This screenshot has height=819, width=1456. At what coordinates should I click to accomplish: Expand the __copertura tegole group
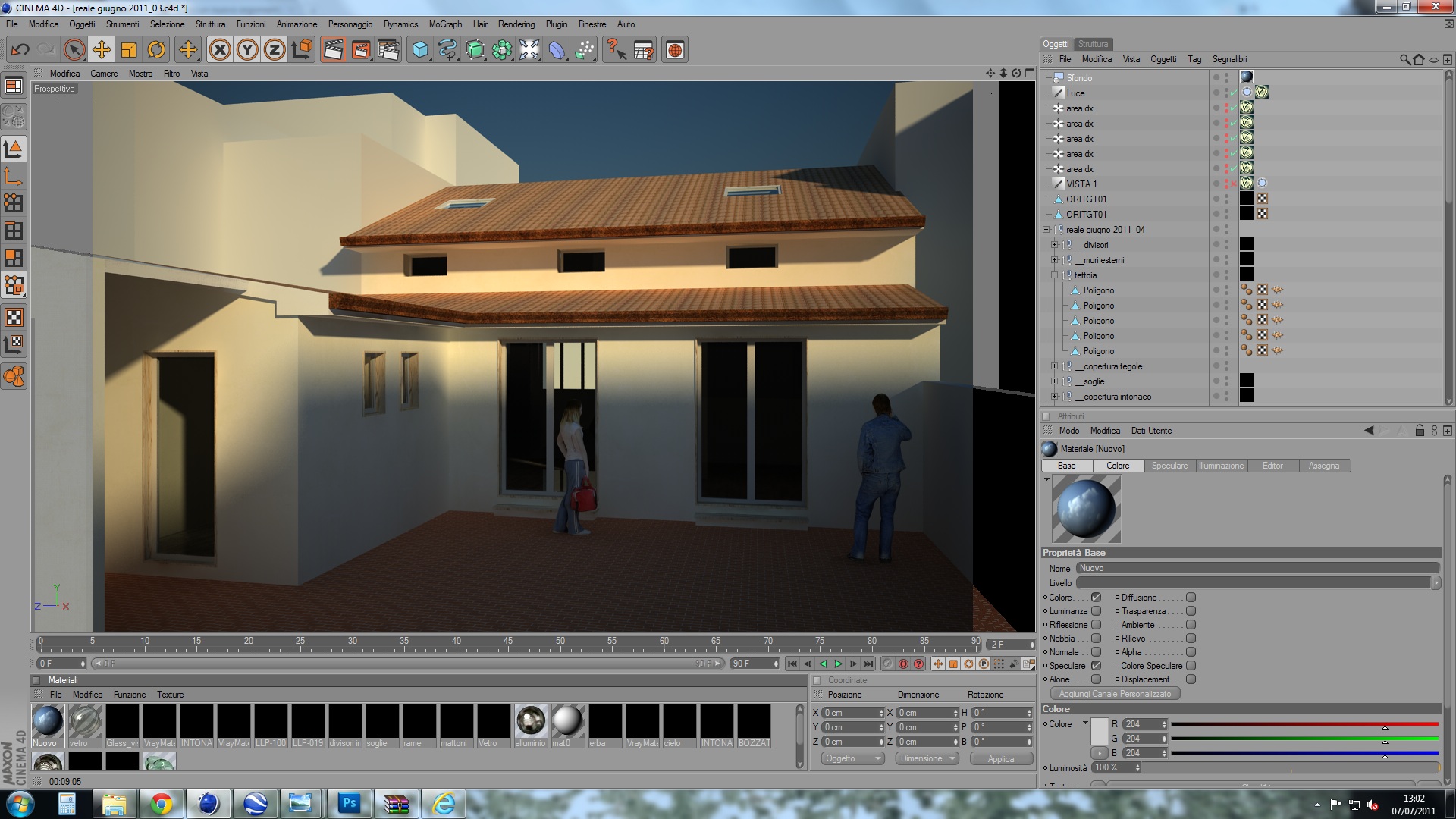click(x=1054, y=366)
